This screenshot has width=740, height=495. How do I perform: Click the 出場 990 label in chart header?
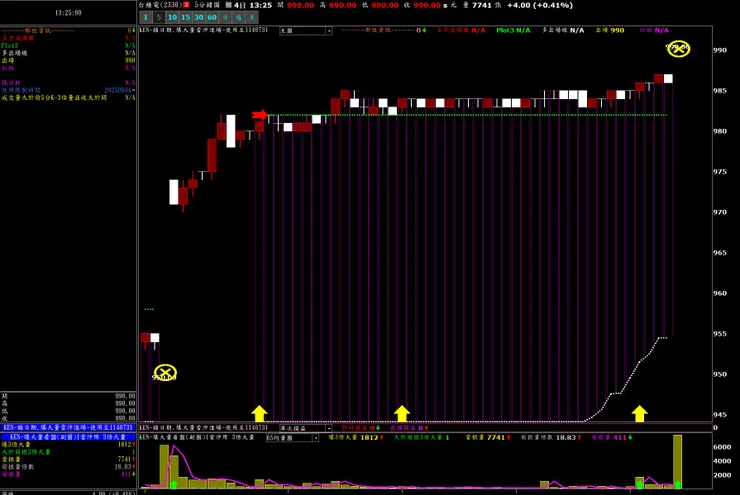pos(610,30)
